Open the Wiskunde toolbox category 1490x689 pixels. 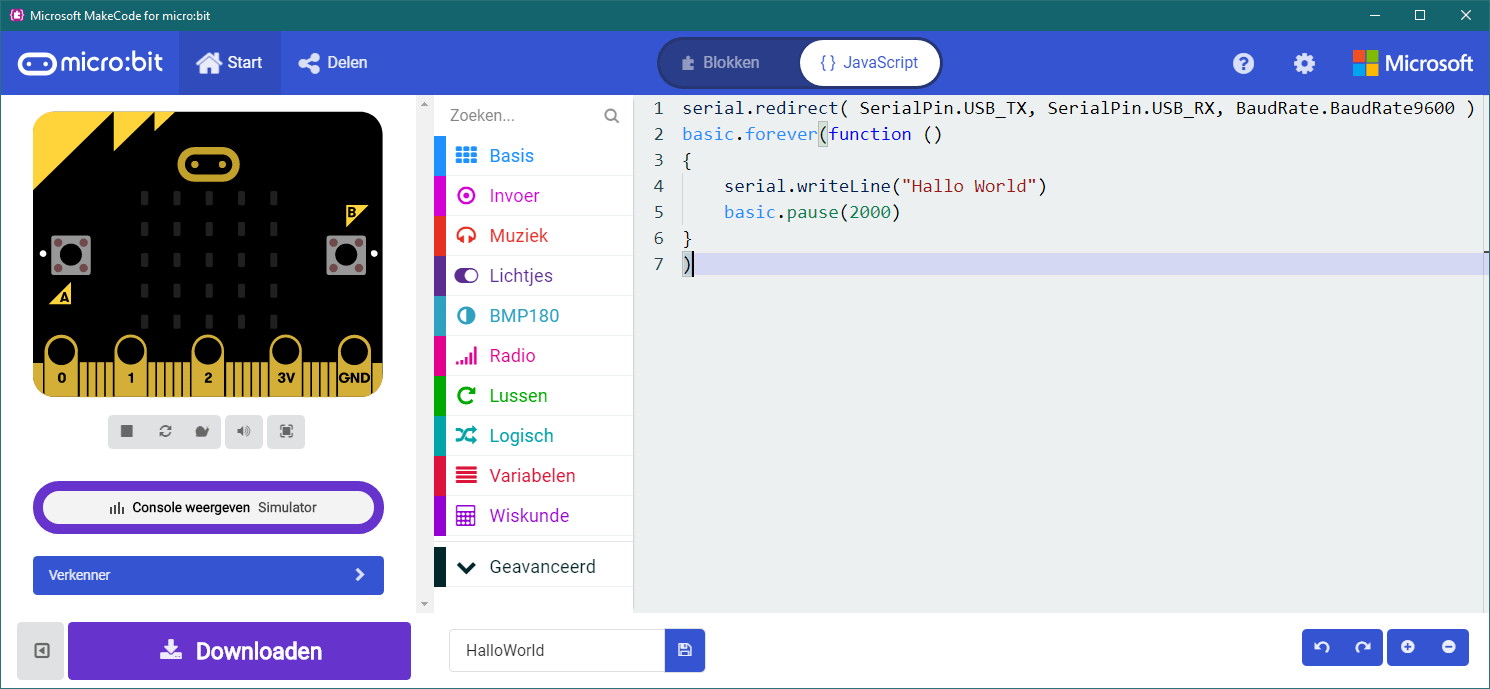point(533,516)
